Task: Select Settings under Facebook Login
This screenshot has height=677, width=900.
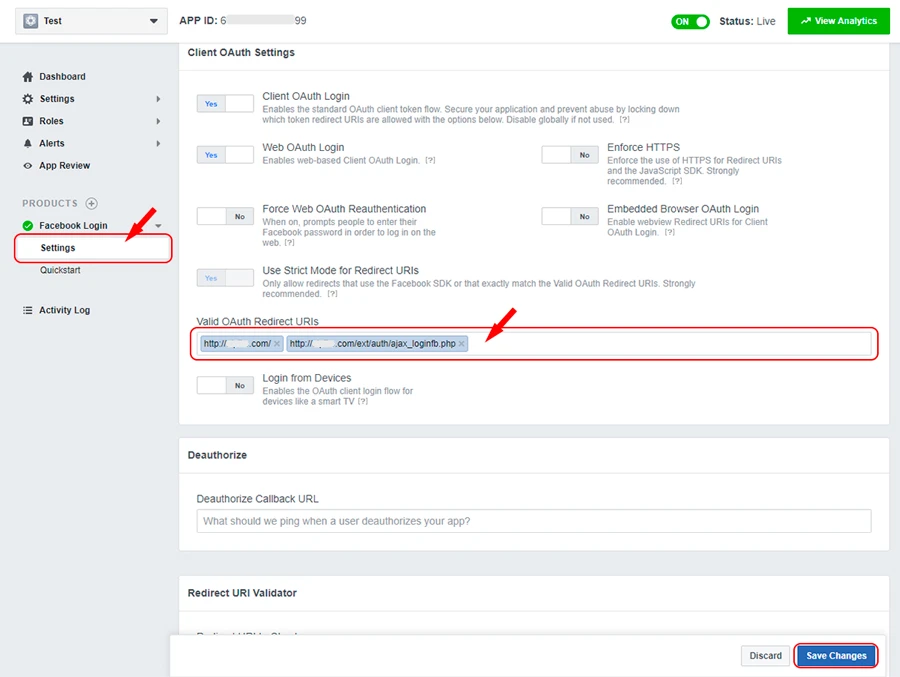Action: click(x=58, y=248)
